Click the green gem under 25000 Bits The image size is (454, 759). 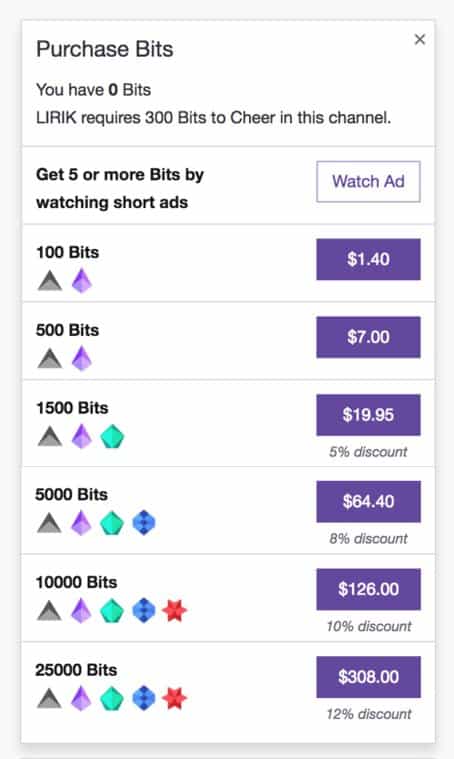pyautogui.click(x=112, y=698)
